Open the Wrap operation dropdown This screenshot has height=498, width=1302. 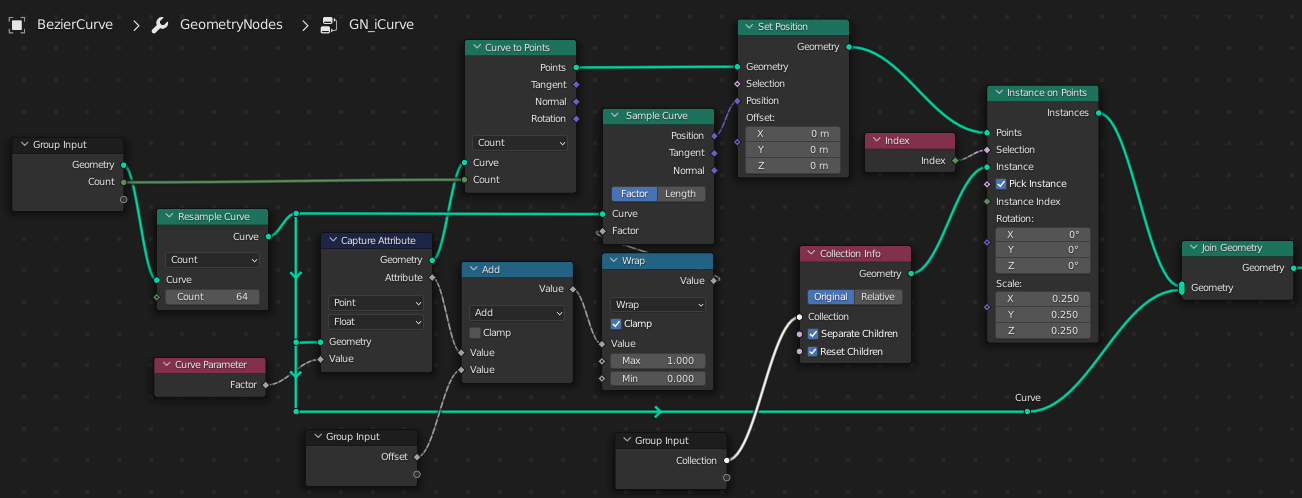tap(658, 305)
